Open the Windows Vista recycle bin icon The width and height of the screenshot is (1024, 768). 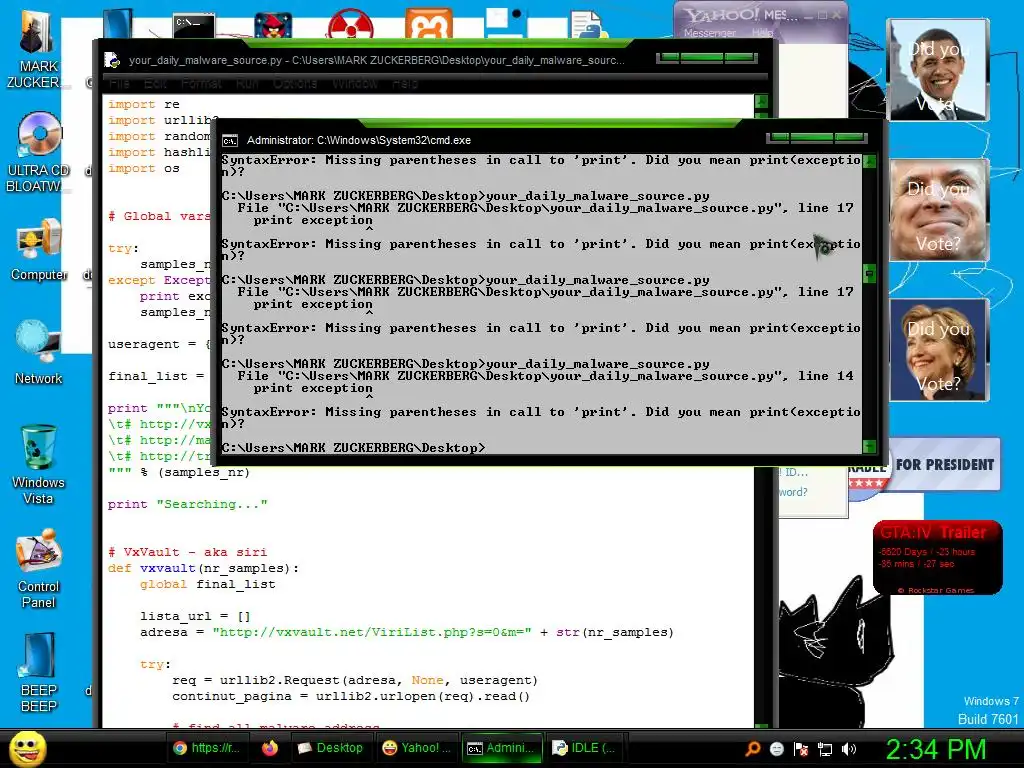coord(38,465)
